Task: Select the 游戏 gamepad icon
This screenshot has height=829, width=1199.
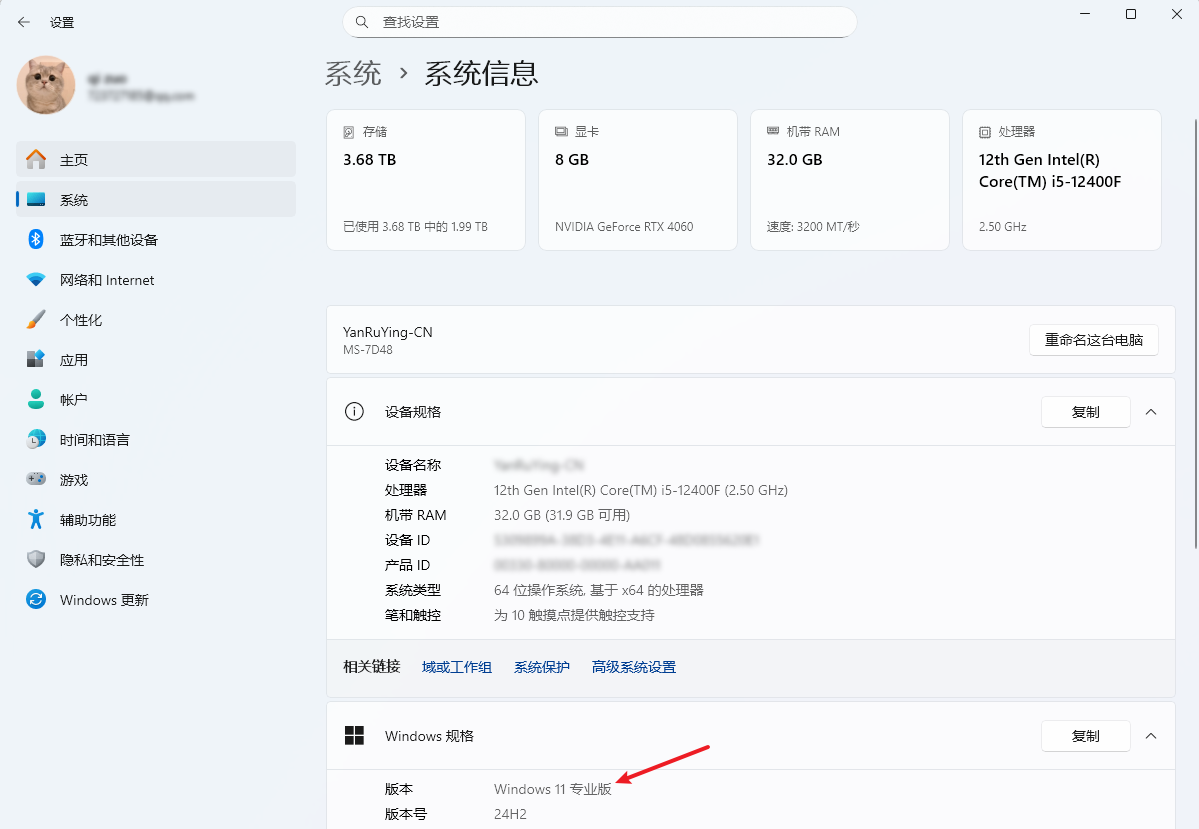Action: point(36,480)
